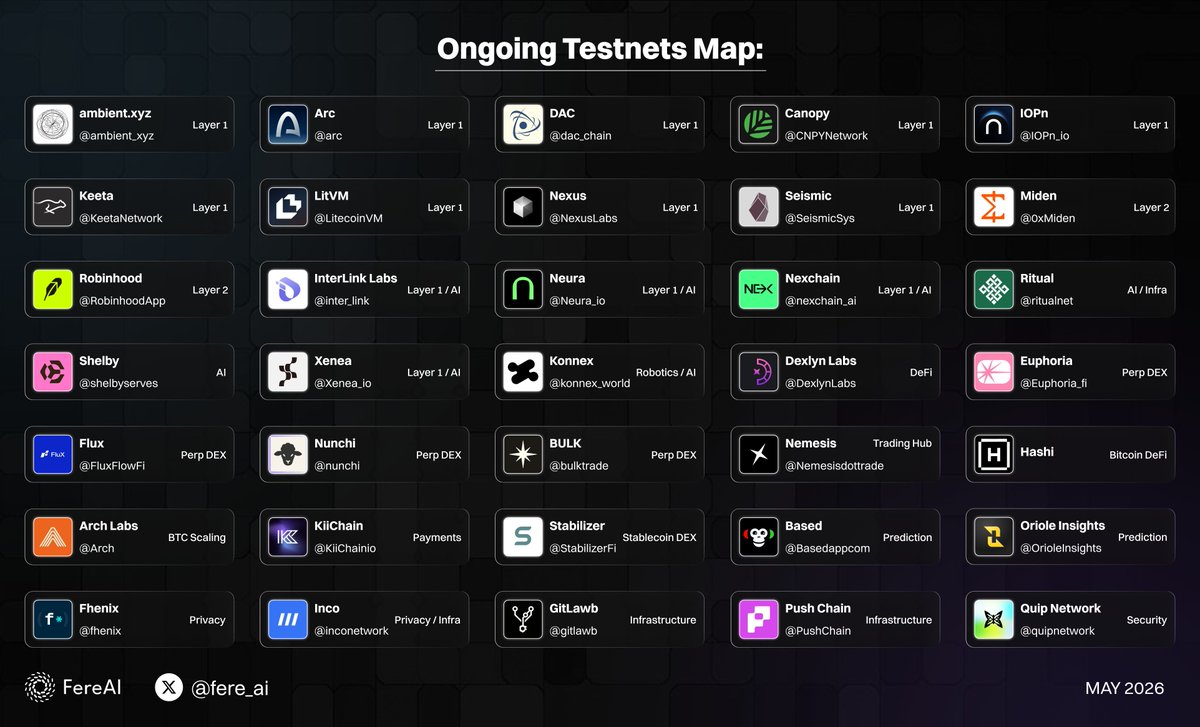Open the @ambient_xyz handle
Viewport: 1200px width, 727px height.
pyautogui.click(x=116, y=136)
